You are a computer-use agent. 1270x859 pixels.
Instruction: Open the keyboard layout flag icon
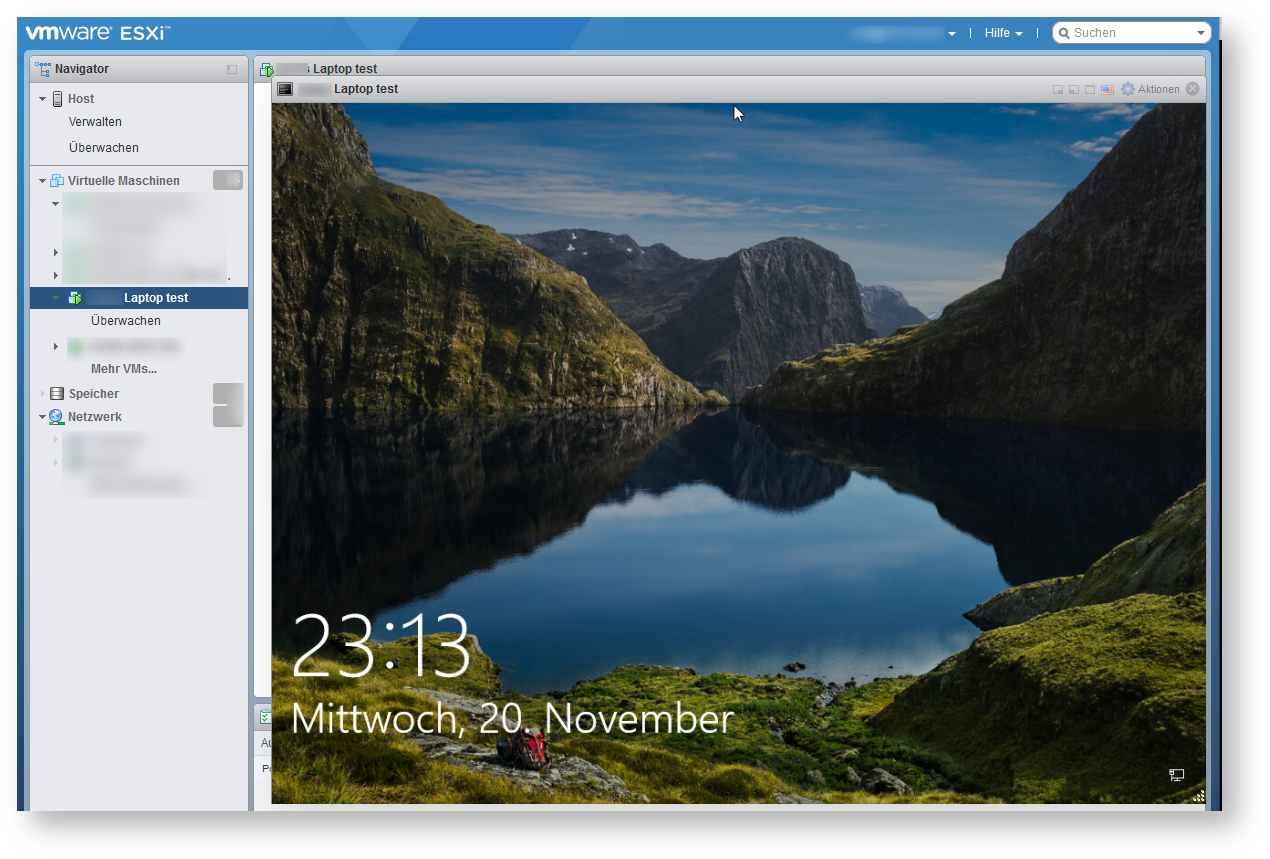1107,90
